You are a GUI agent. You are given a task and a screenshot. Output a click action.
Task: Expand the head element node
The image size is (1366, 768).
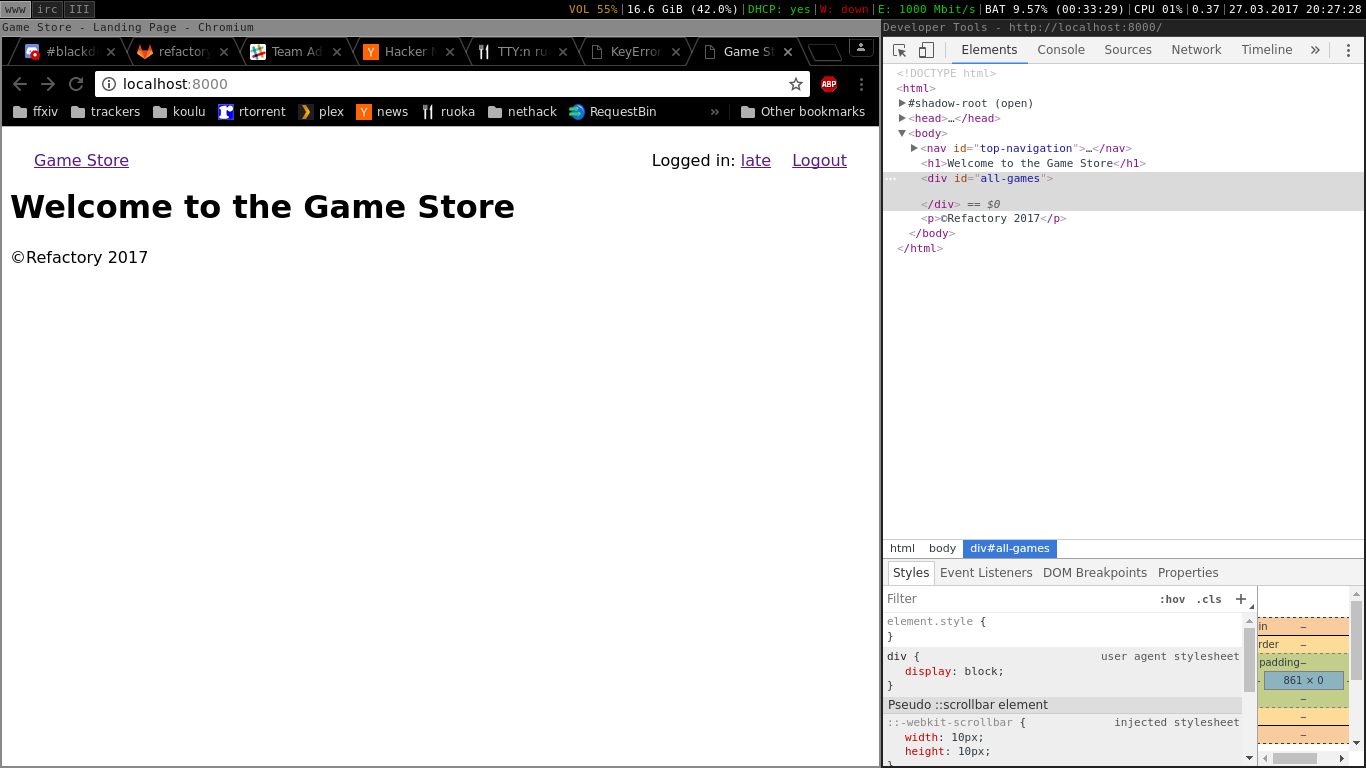tap(902, 118)
